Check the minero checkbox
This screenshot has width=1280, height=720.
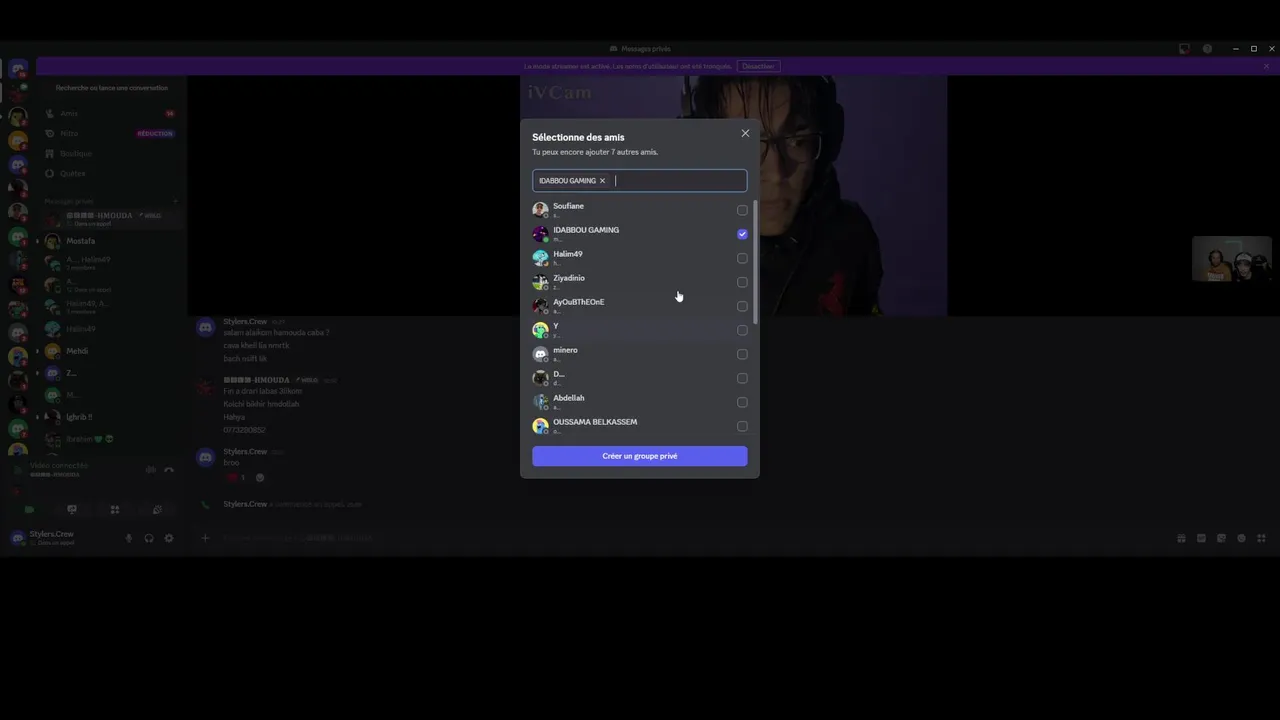[742, 354]
